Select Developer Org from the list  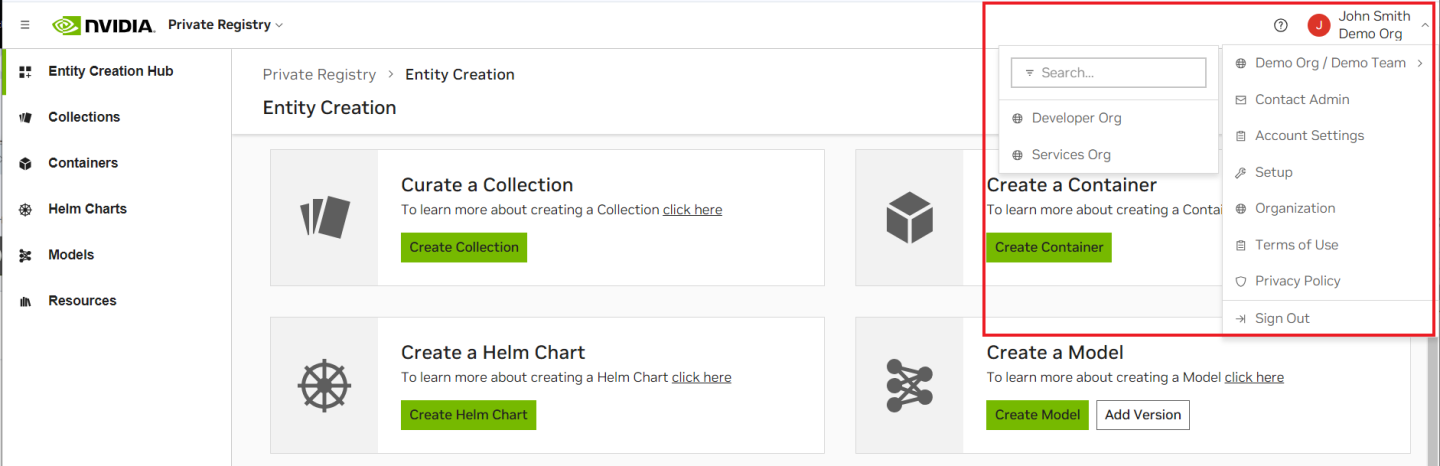click(1076, 118)
